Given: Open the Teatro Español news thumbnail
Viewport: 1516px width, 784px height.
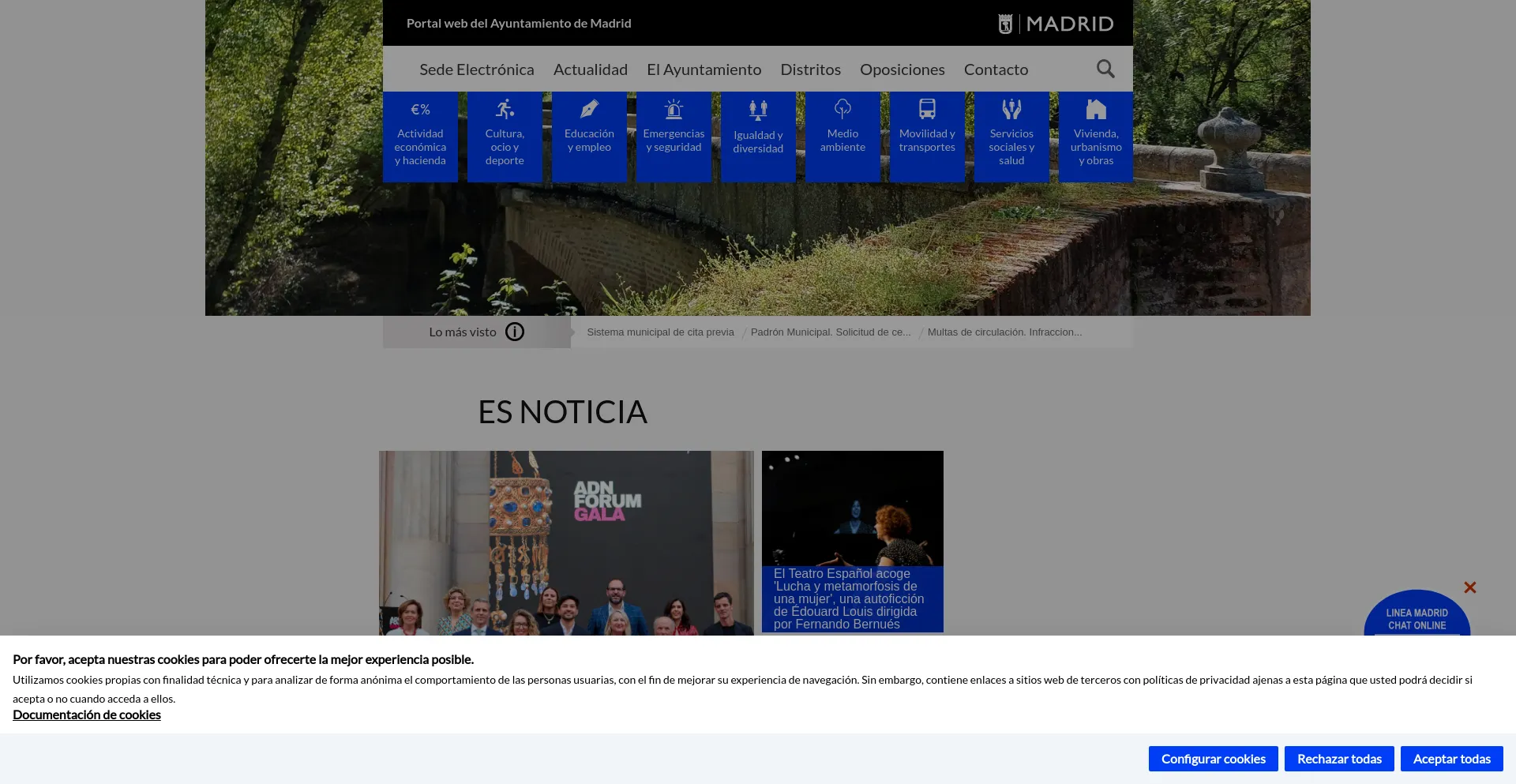Looking at the screenshot, I should pyautogui.click(x=853, y=508).
